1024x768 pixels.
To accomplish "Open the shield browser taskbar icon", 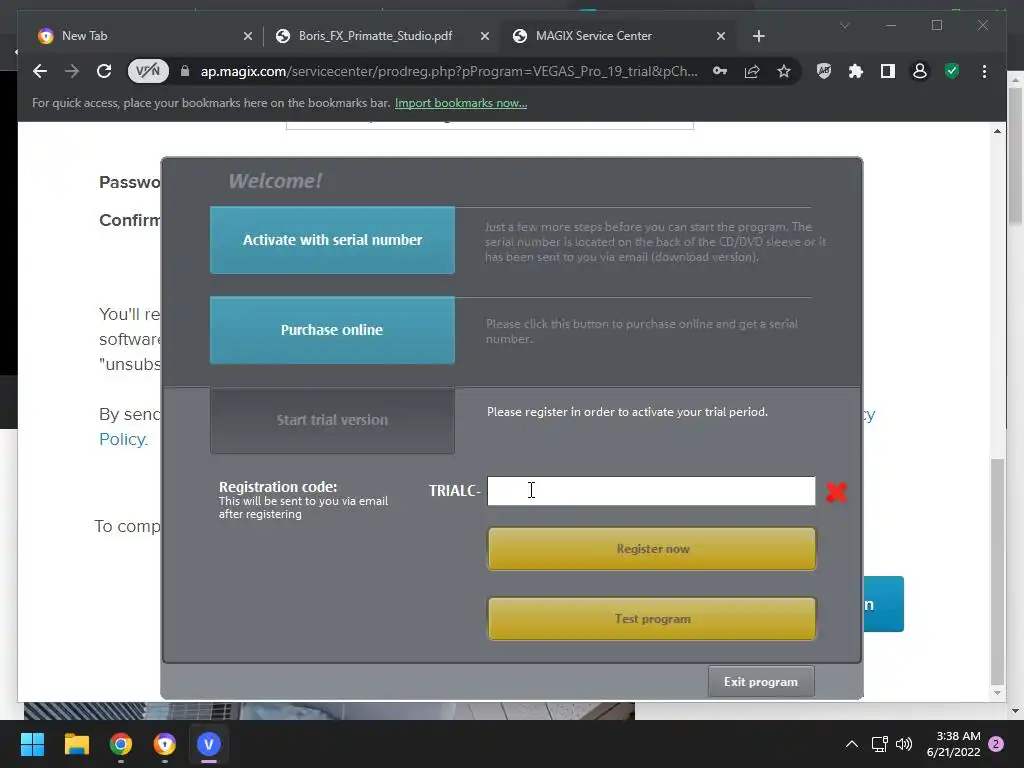I will pos(165,744).
